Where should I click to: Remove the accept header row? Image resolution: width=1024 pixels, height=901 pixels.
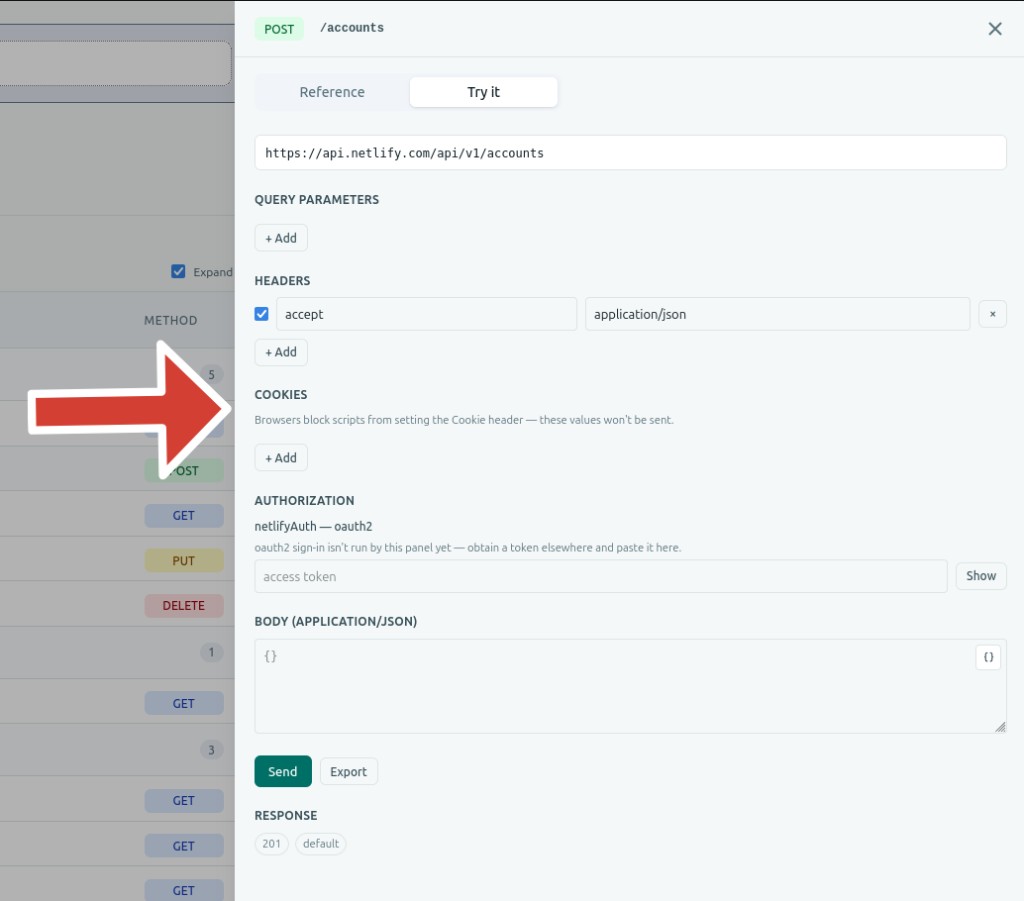coord(992,314)
